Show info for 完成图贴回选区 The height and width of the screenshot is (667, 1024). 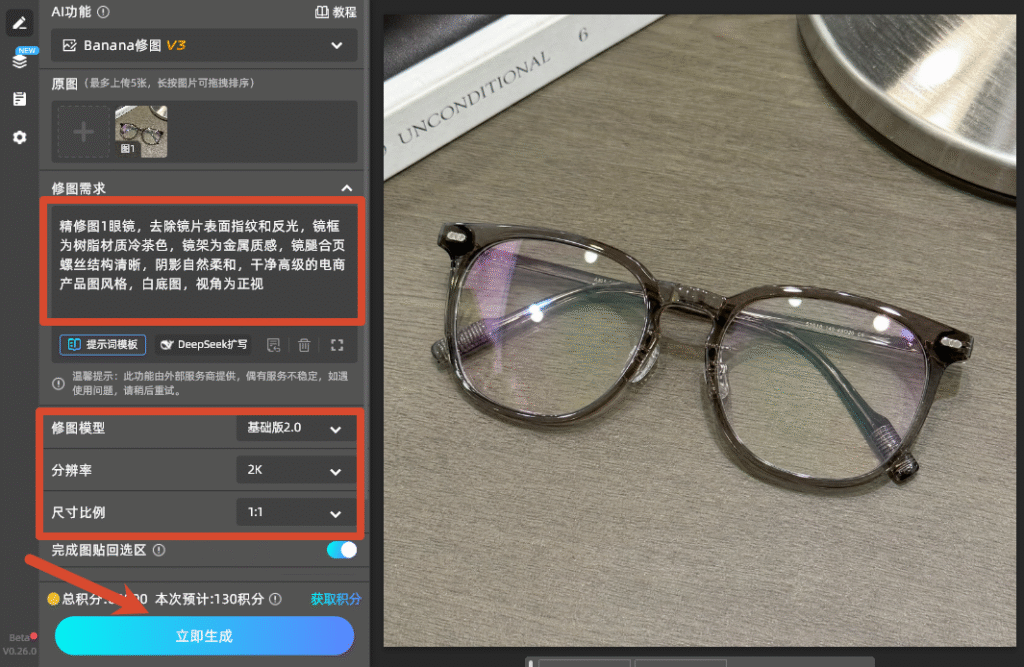click(x=159, y=550)
